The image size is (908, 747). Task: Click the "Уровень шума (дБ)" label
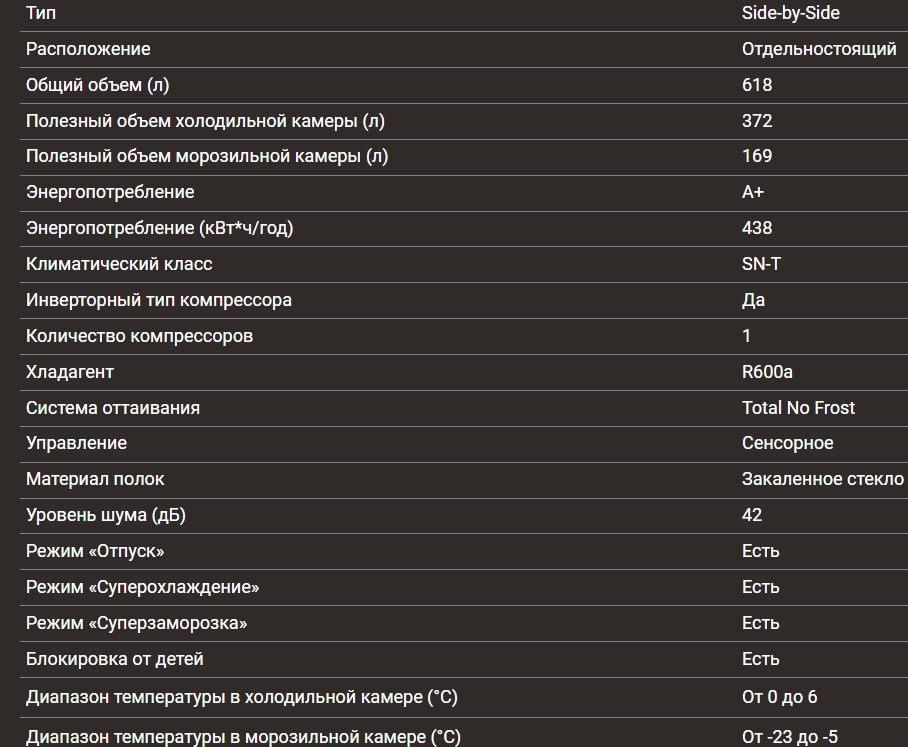(x=105, y=515)
